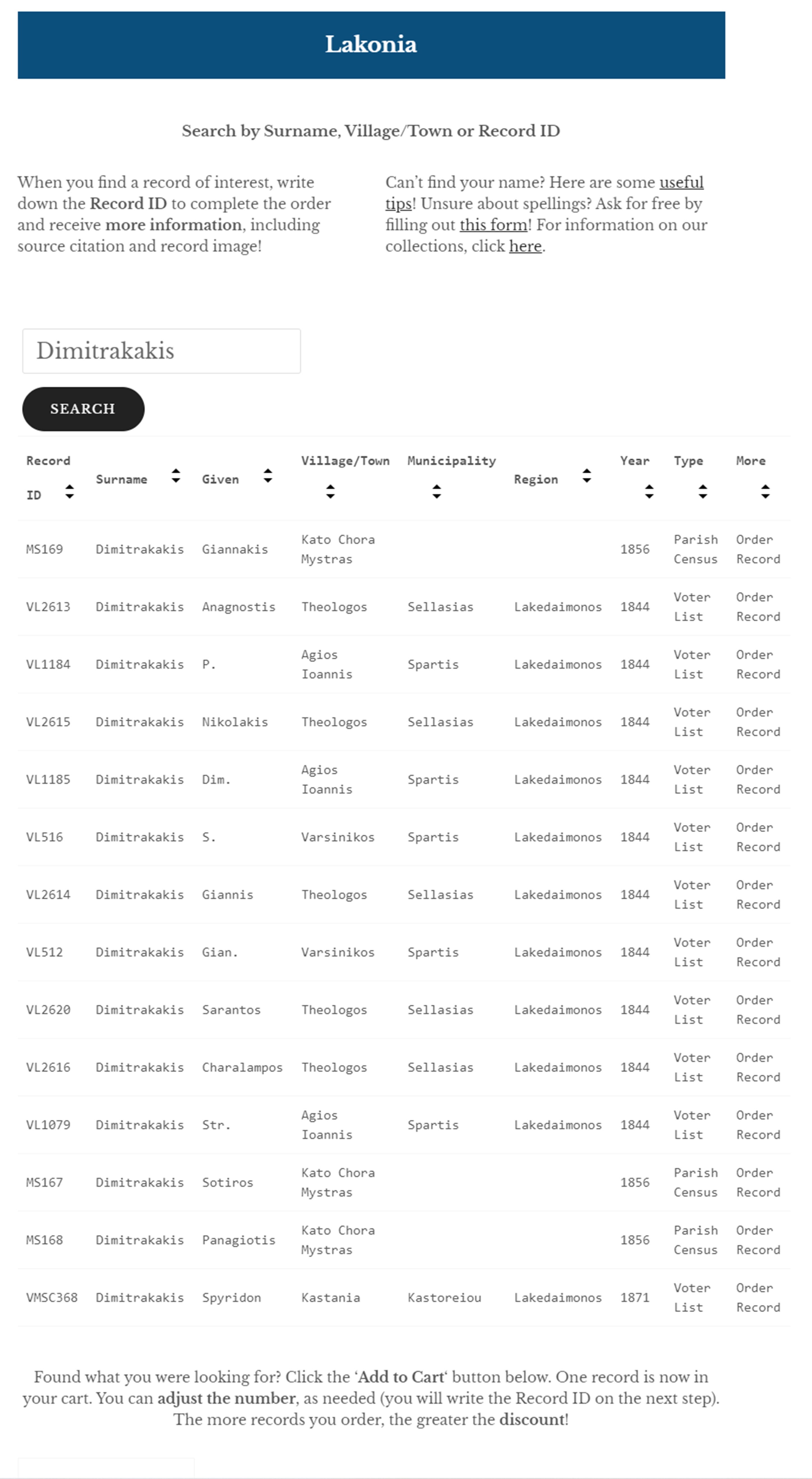This screenshot has width=812, height=1479.
Task: Order Record for VL2613 Anagnostis
Action: tap(758, 607)
